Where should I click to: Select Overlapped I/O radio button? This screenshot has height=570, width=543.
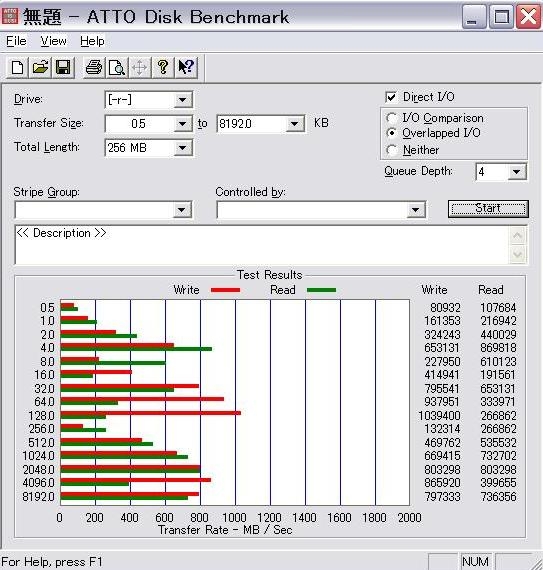tap(391, 133)
